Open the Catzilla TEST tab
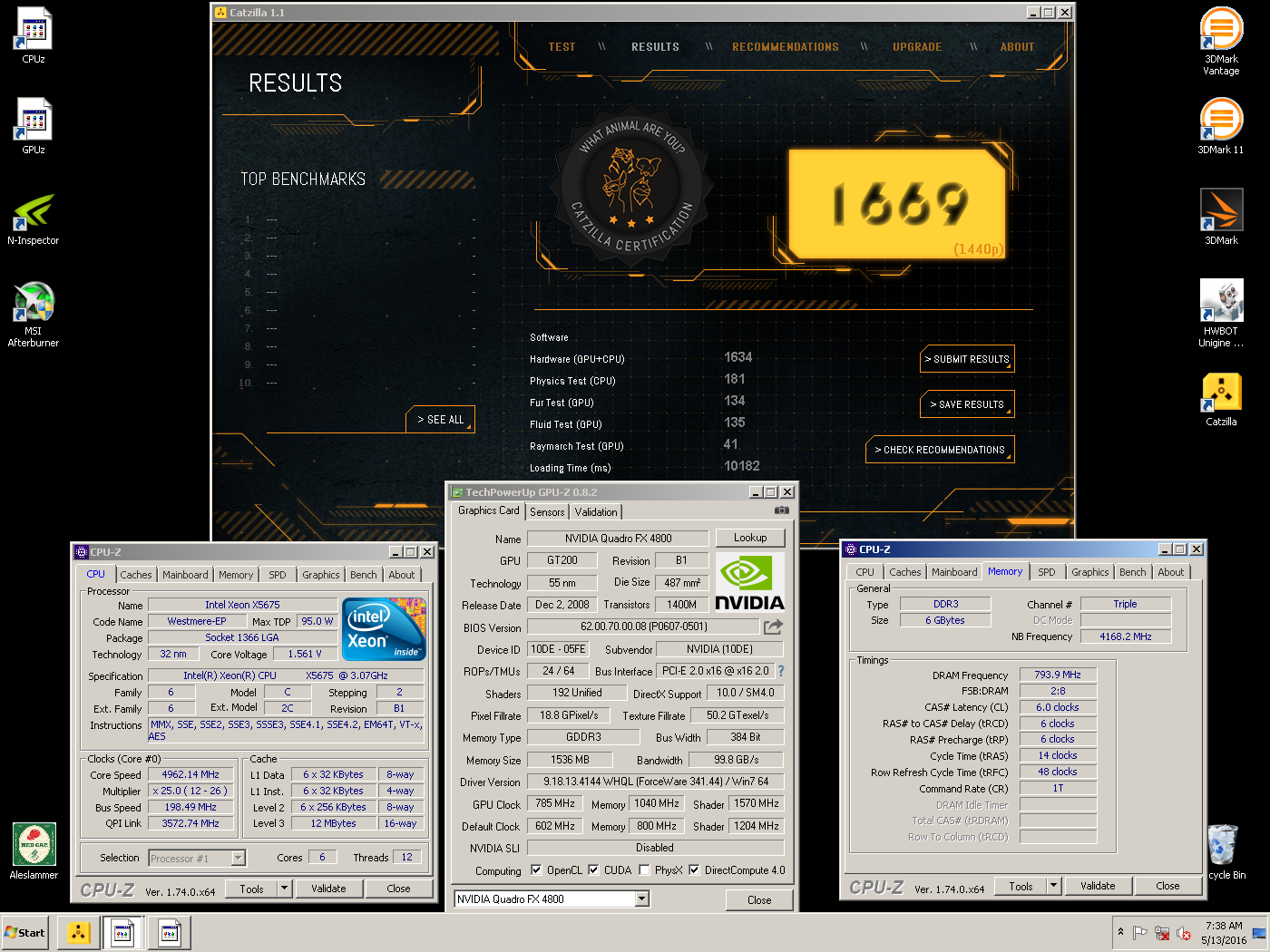The image size is (1270, 952). tap(562, 47)
